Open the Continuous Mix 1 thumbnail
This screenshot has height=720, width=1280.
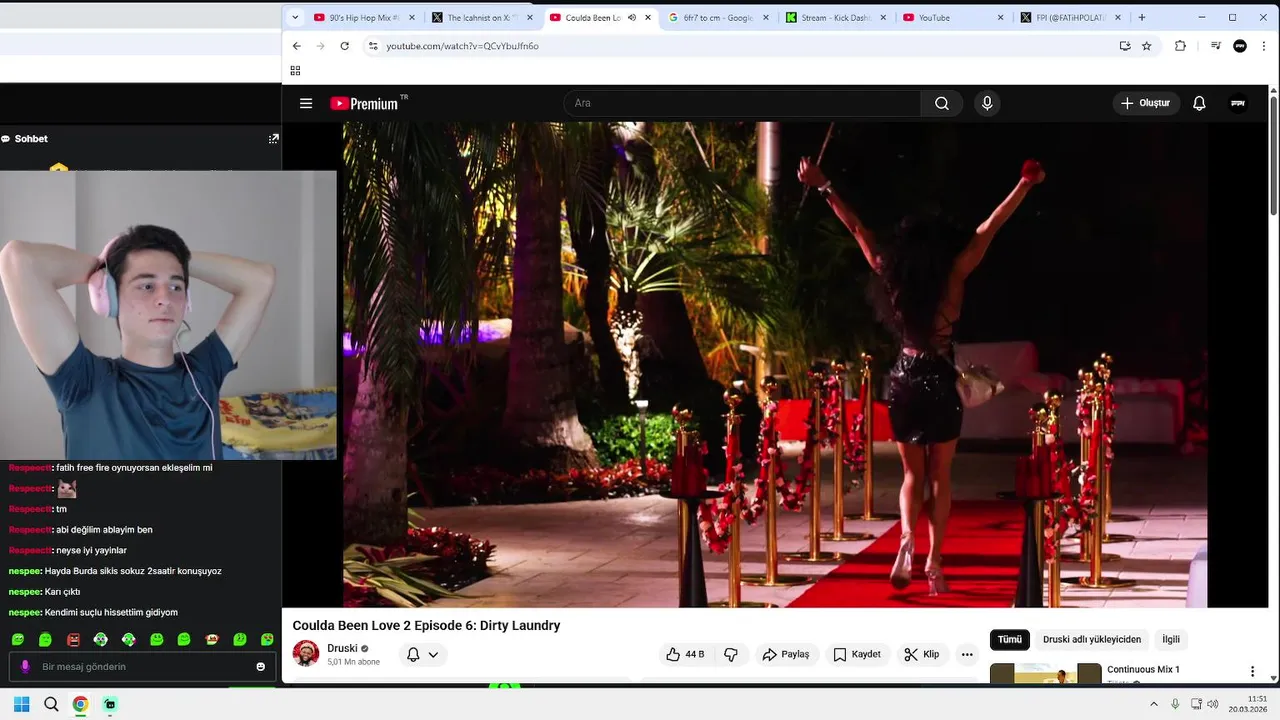tap(1046, 674)
